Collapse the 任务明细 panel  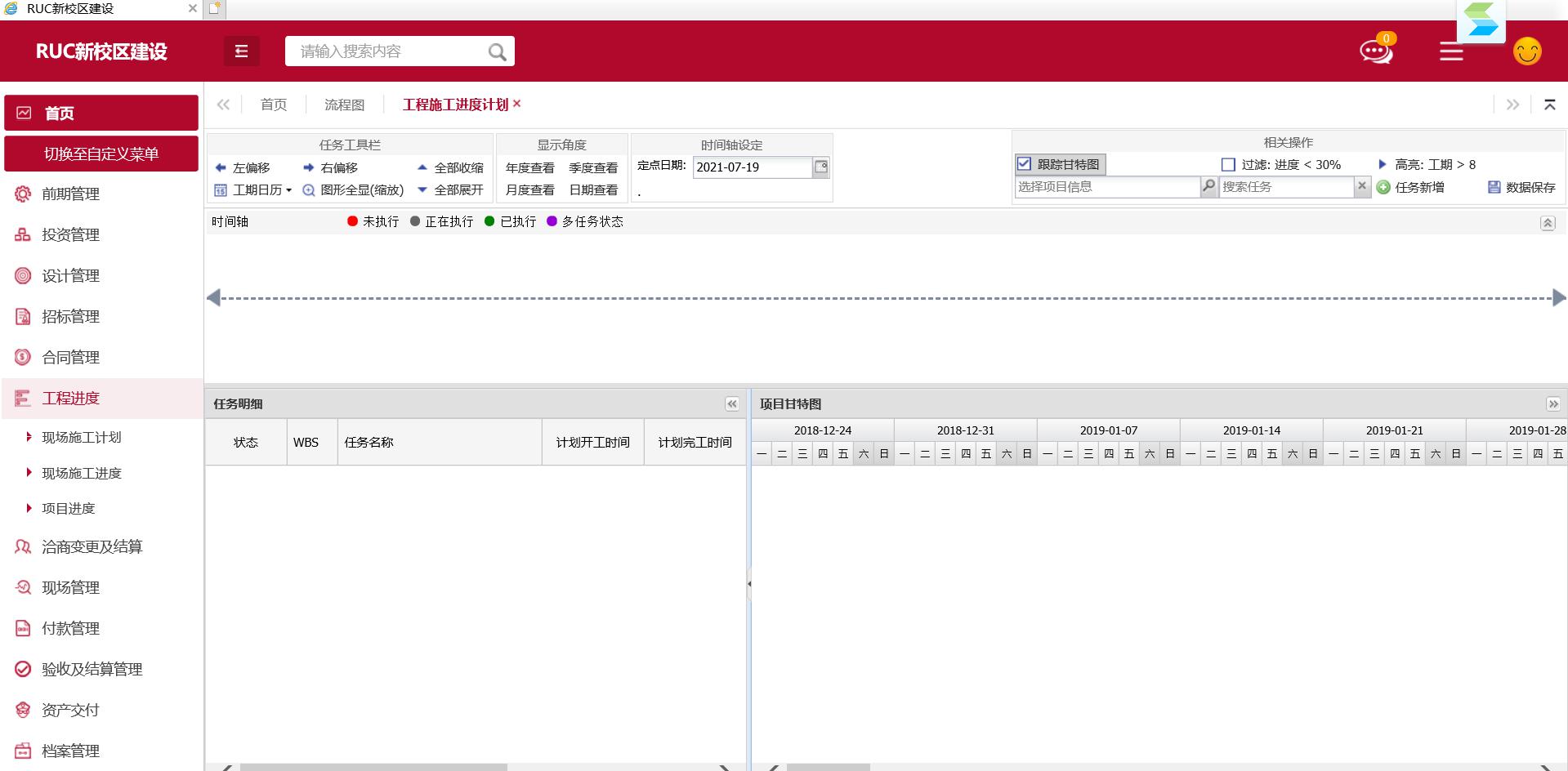[x=731, y=404]
